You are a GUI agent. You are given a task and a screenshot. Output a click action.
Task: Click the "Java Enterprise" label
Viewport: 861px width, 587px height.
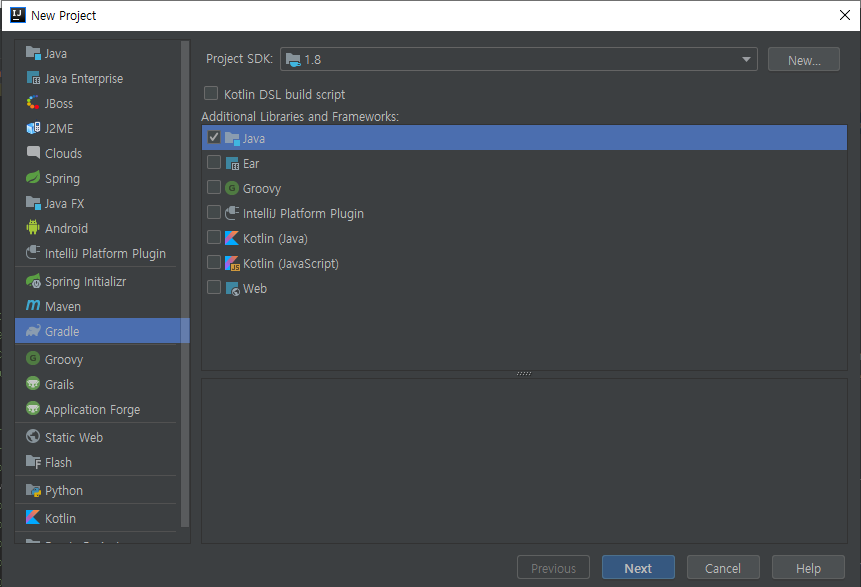point(83,79)
